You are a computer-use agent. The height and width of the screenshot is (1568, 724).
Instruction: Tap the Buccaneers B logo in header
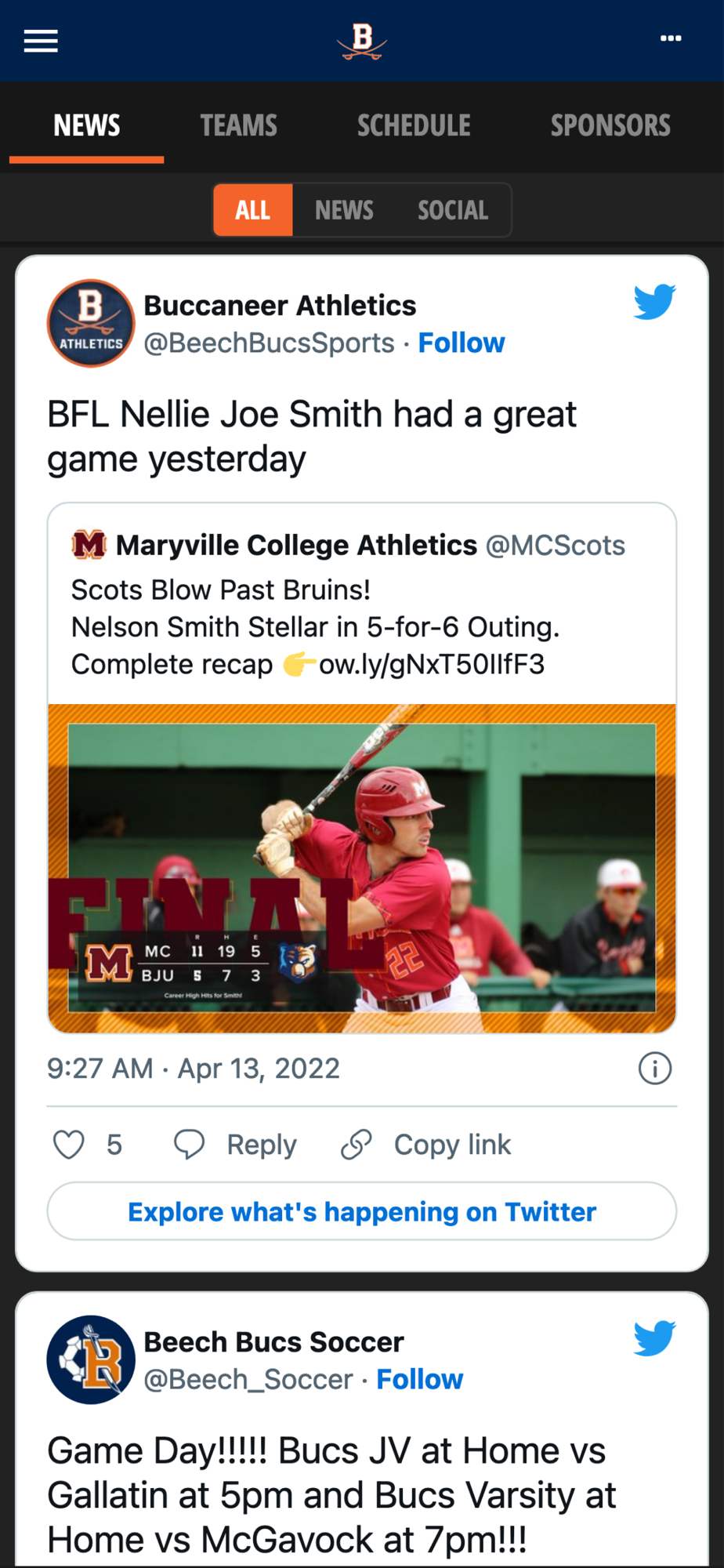click(x=362, y=41)
